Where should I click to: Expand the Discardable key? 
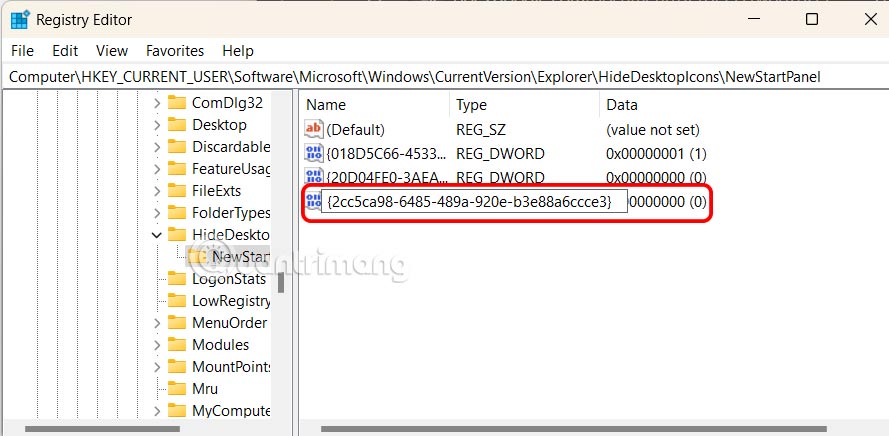[157, 147]
